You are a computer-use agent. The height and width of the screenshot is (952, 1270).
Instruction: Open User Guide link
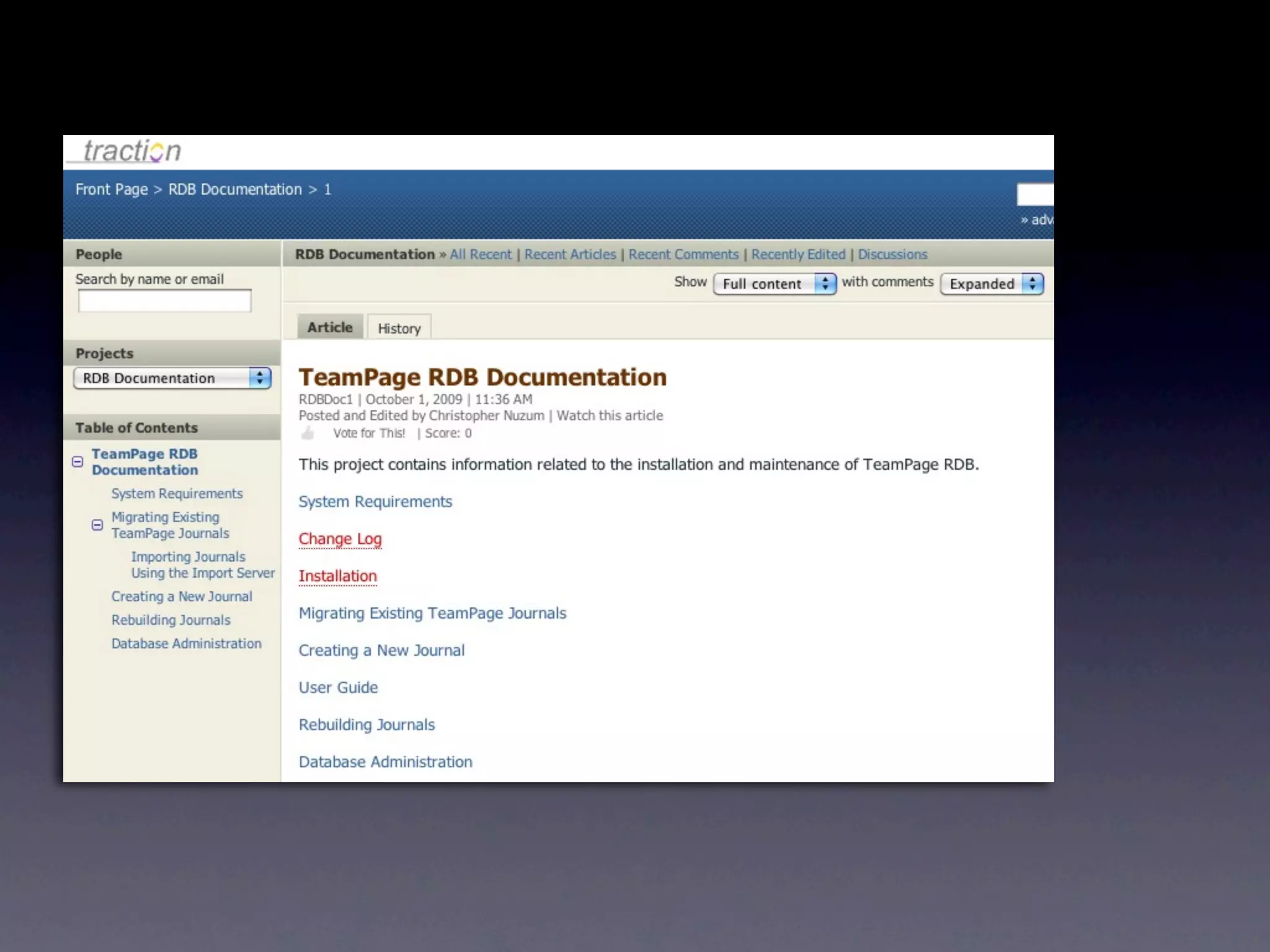click(338, 687)
